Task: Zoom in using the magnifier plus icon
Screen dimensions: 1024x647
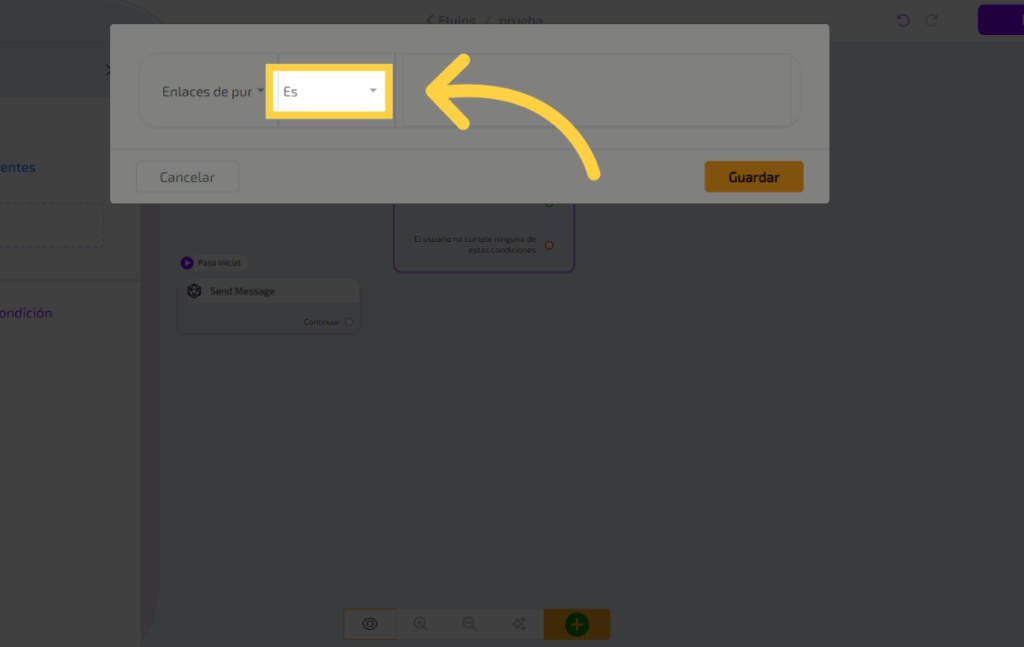Action: click(420, 624)
